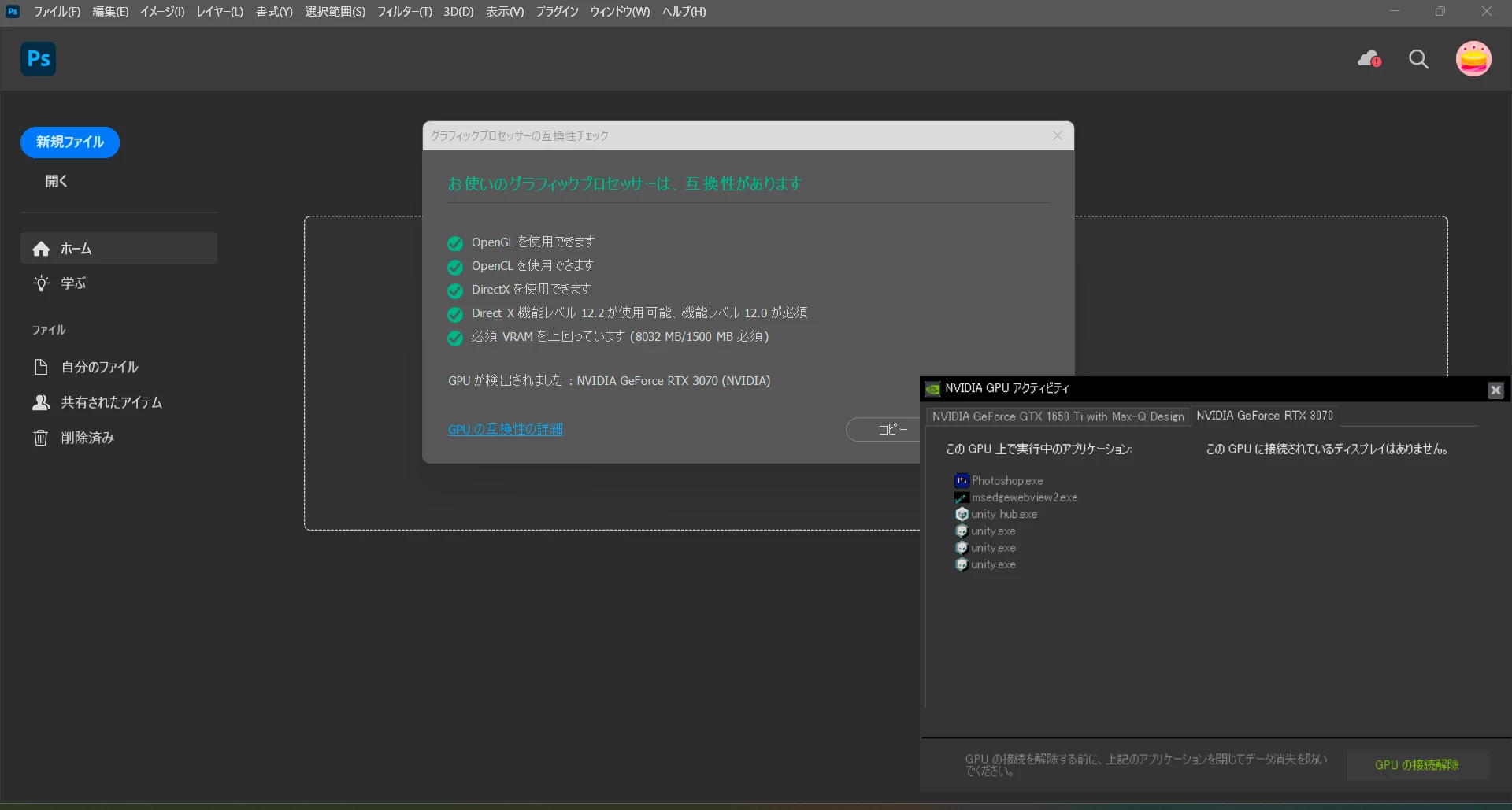Click the msedgewebview2.exe icon
1512x810 pixels.
click(x=962, y=497)
